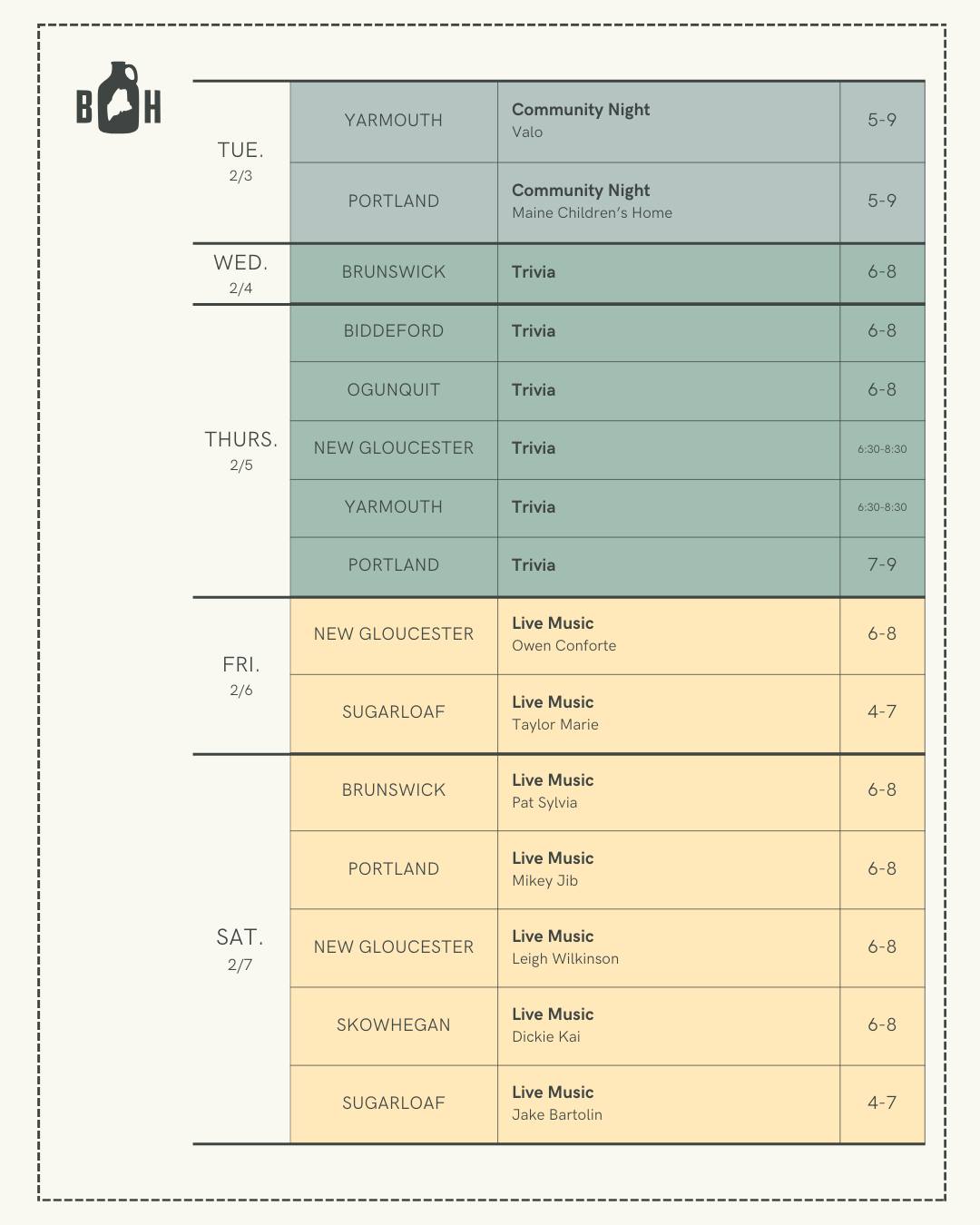
Task: Click New Gloucester Trivia 6:30-8:30 time
Action: point(882,448)
